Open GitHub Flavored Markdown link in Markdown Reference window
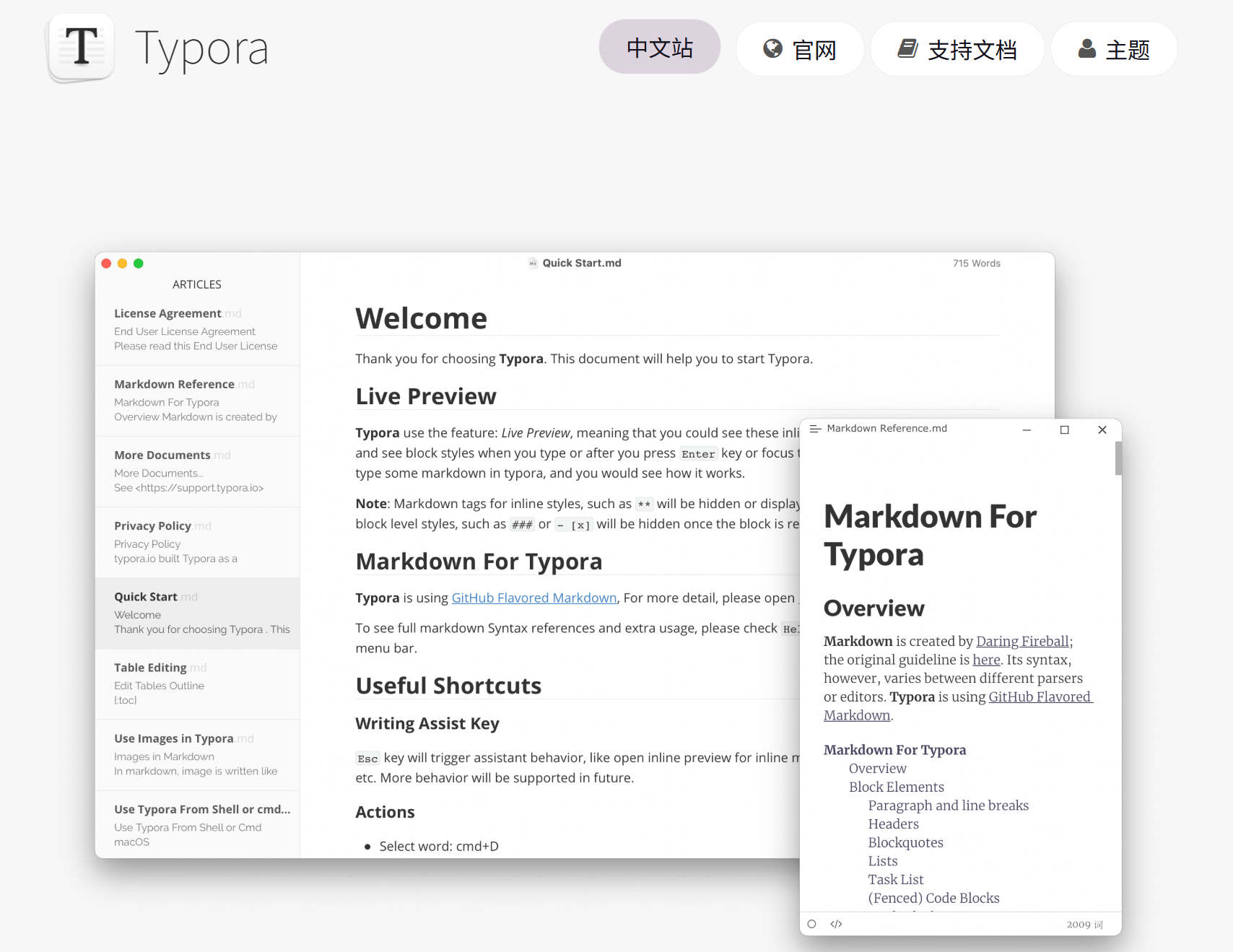This screenshot has width=1233, height=952. [1040, 696]
